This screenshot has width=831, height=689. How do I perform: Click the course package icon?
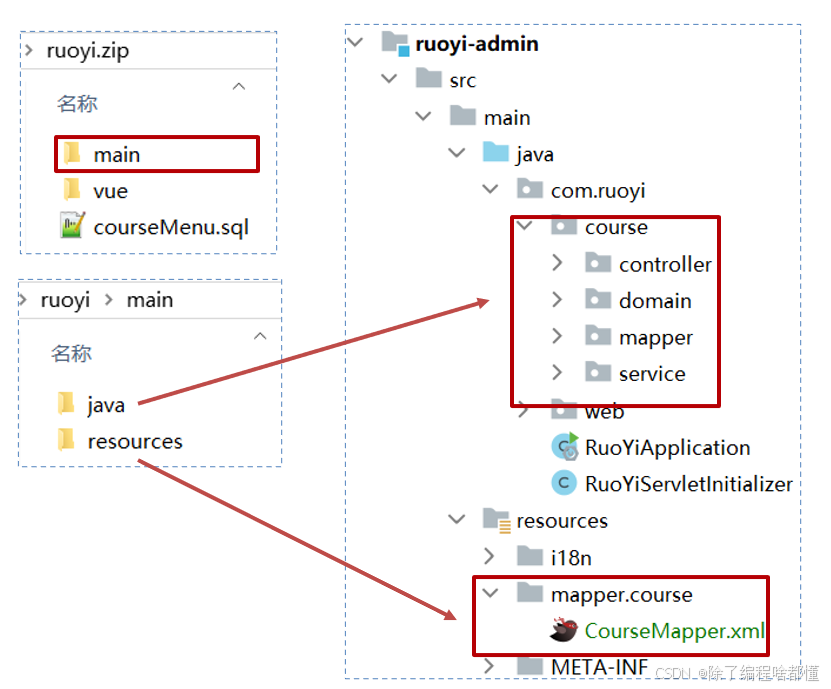pos(564,226)
